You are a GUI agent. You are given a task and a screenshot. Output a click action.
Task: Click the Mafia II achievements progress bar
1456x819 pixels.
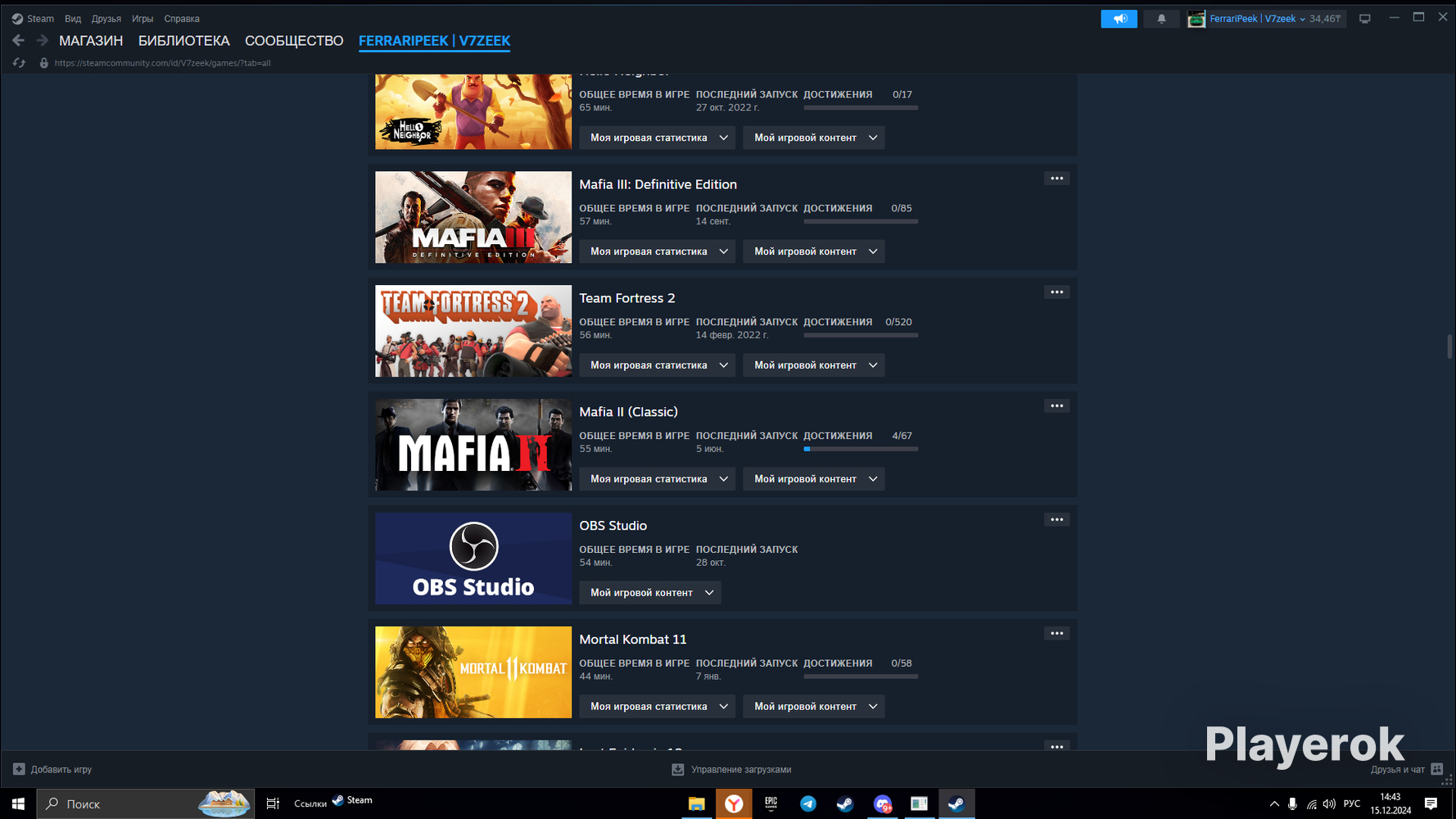[x=861, y=449]
